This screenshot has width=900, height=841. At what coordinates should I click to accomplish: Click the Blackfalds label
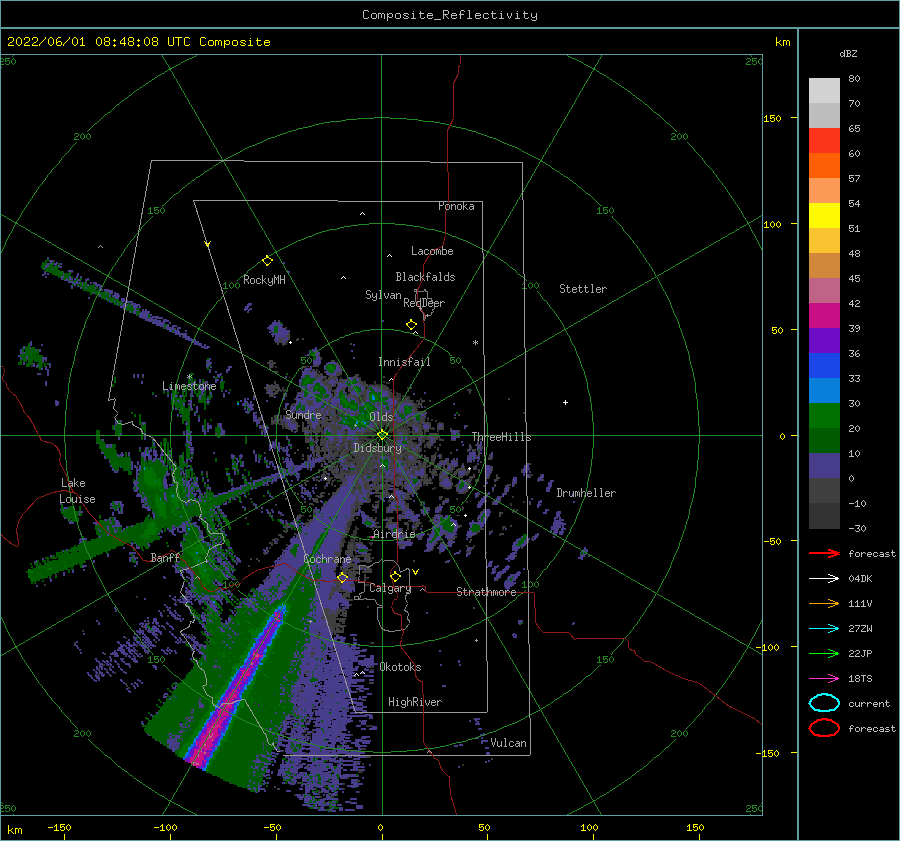coord(425,277)
